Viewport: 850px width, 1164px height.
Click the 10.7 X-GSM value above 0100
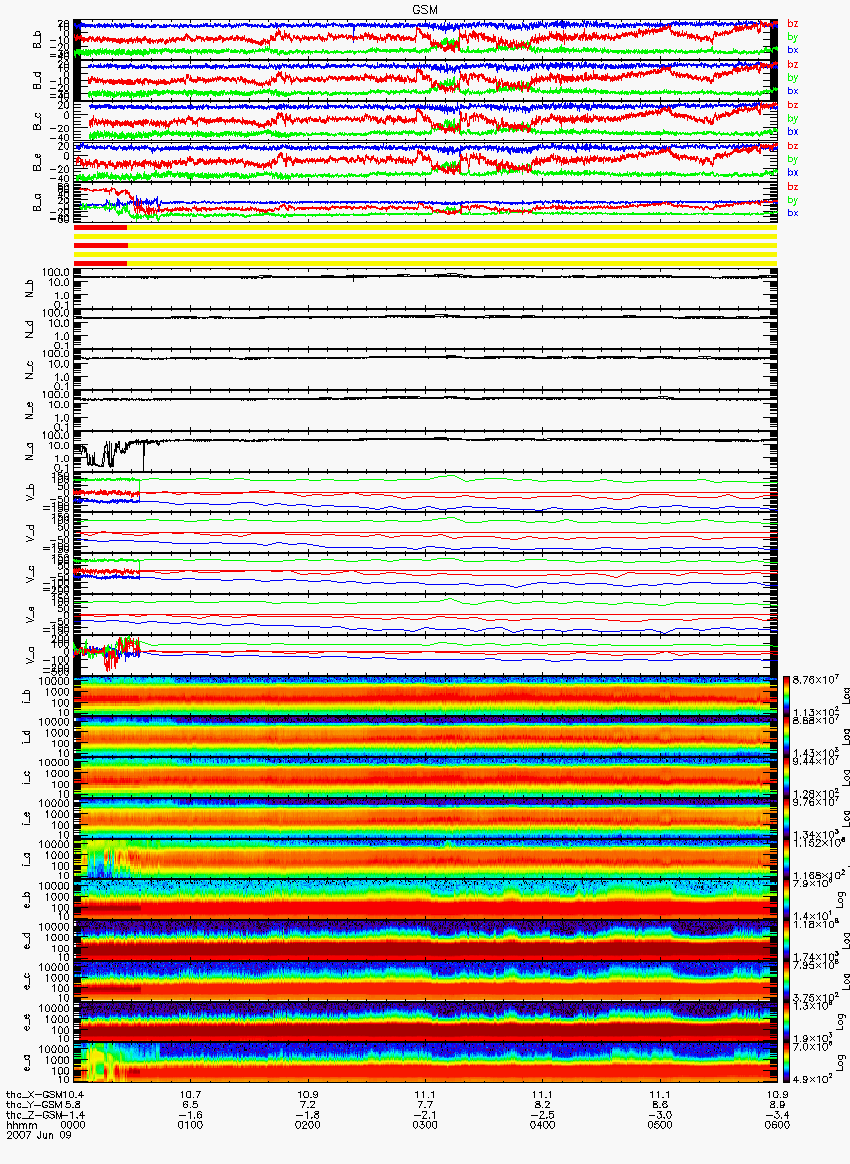[191, 1095]
